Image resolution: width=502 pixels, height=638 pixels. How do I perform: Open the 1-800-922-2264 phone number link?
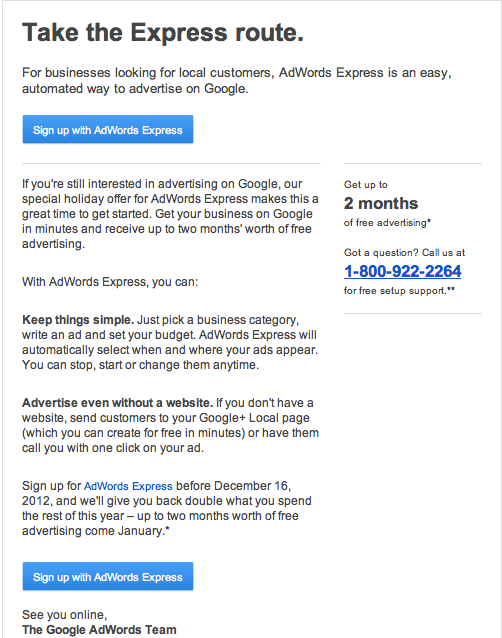tap(402, 271)
